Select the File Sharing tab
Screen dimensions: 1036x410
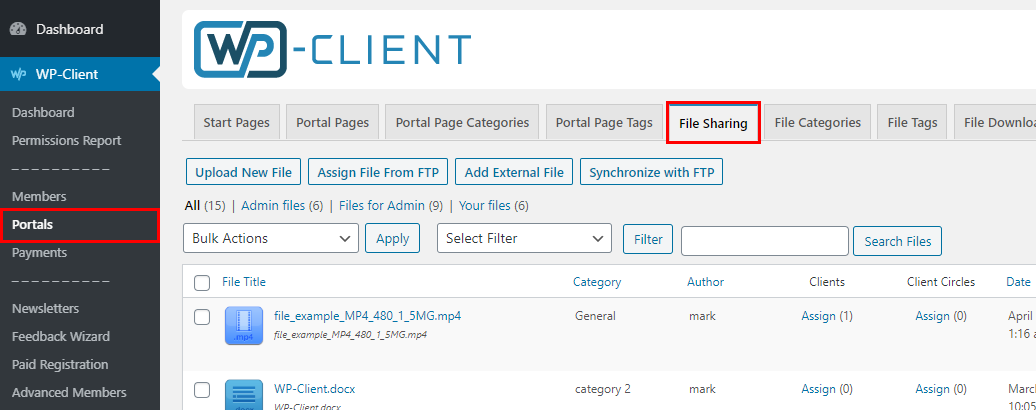point(714,123)
